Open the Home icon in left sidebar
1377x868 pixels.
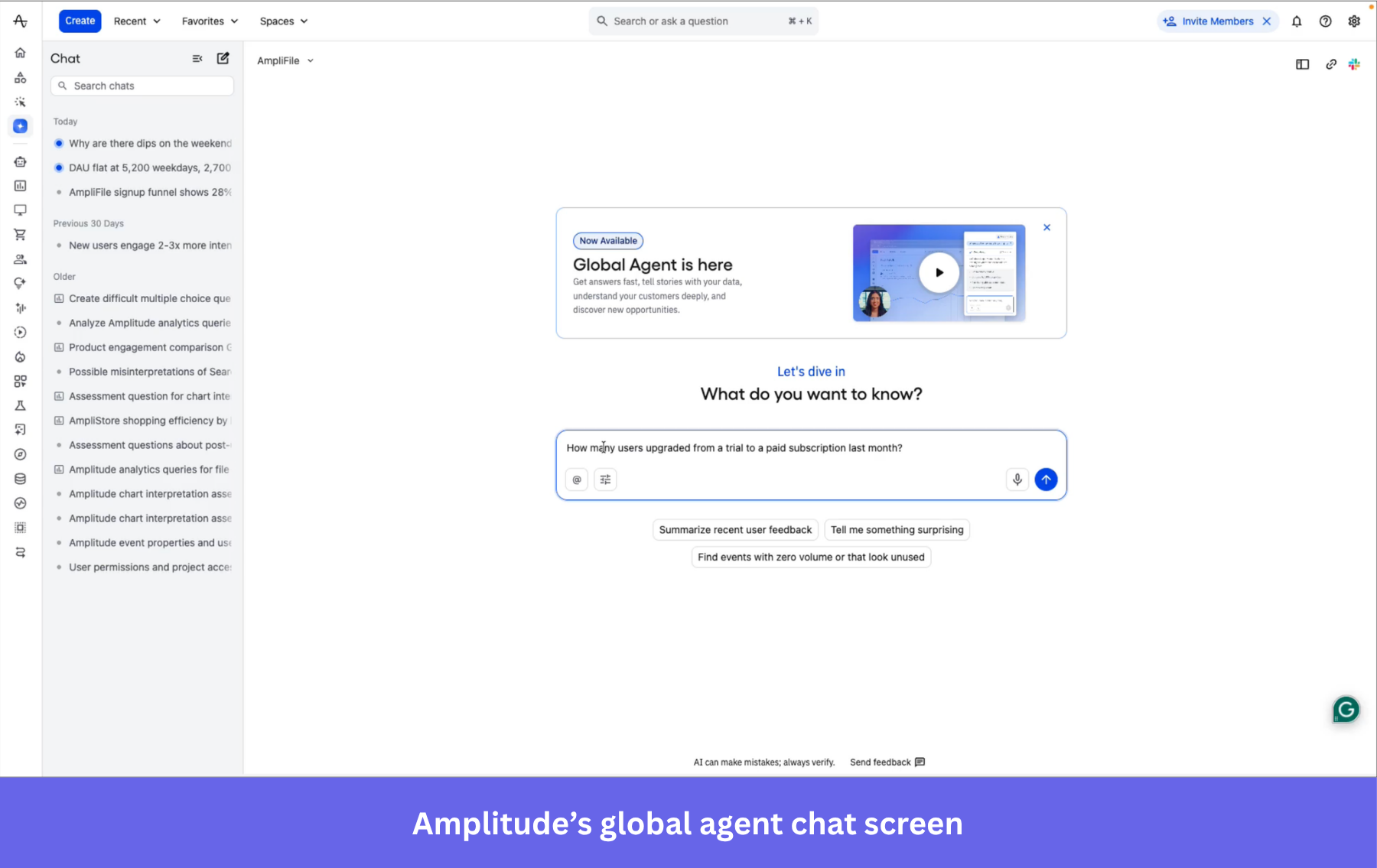coord(21,53)
